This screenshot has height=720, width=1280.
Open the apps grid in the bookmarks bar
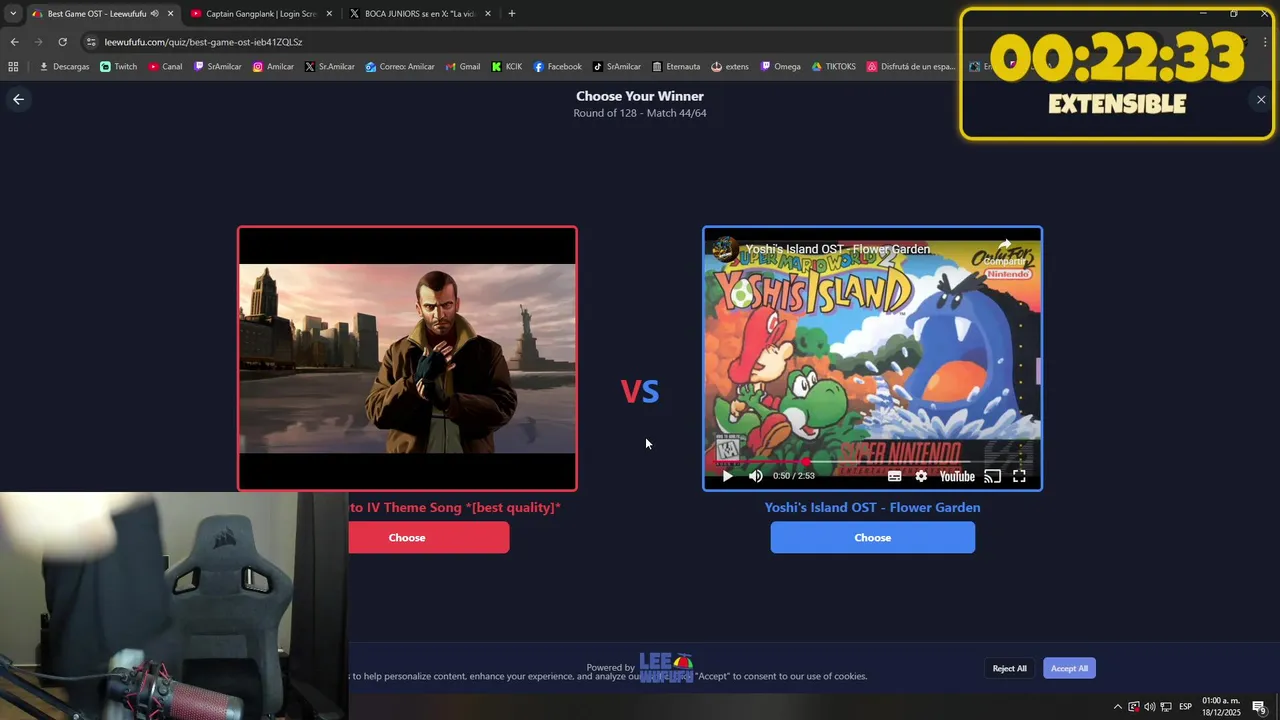(13, 67)
